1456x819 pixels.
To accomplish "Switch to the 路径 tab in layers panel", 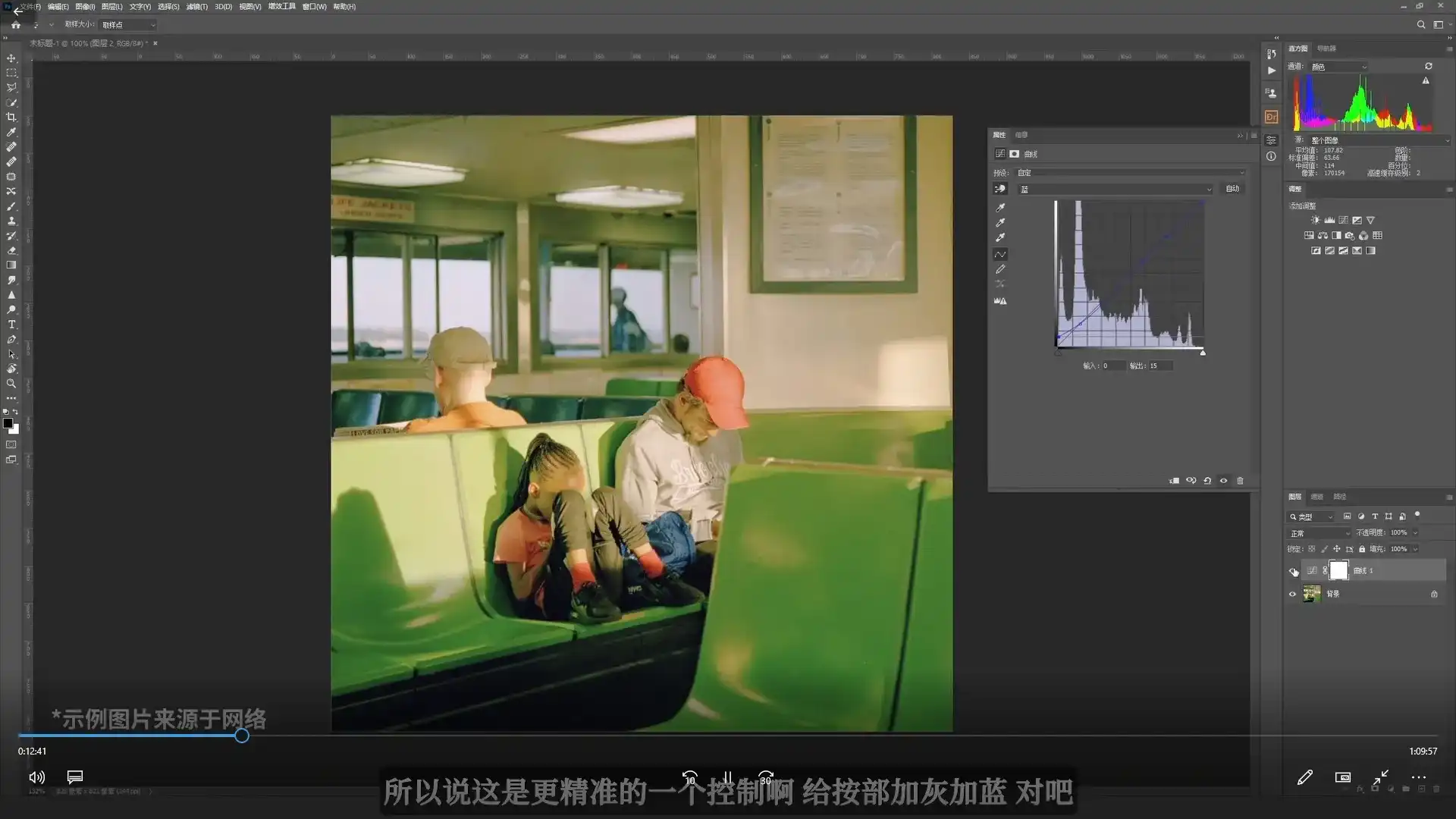I will coord(1340,497).
